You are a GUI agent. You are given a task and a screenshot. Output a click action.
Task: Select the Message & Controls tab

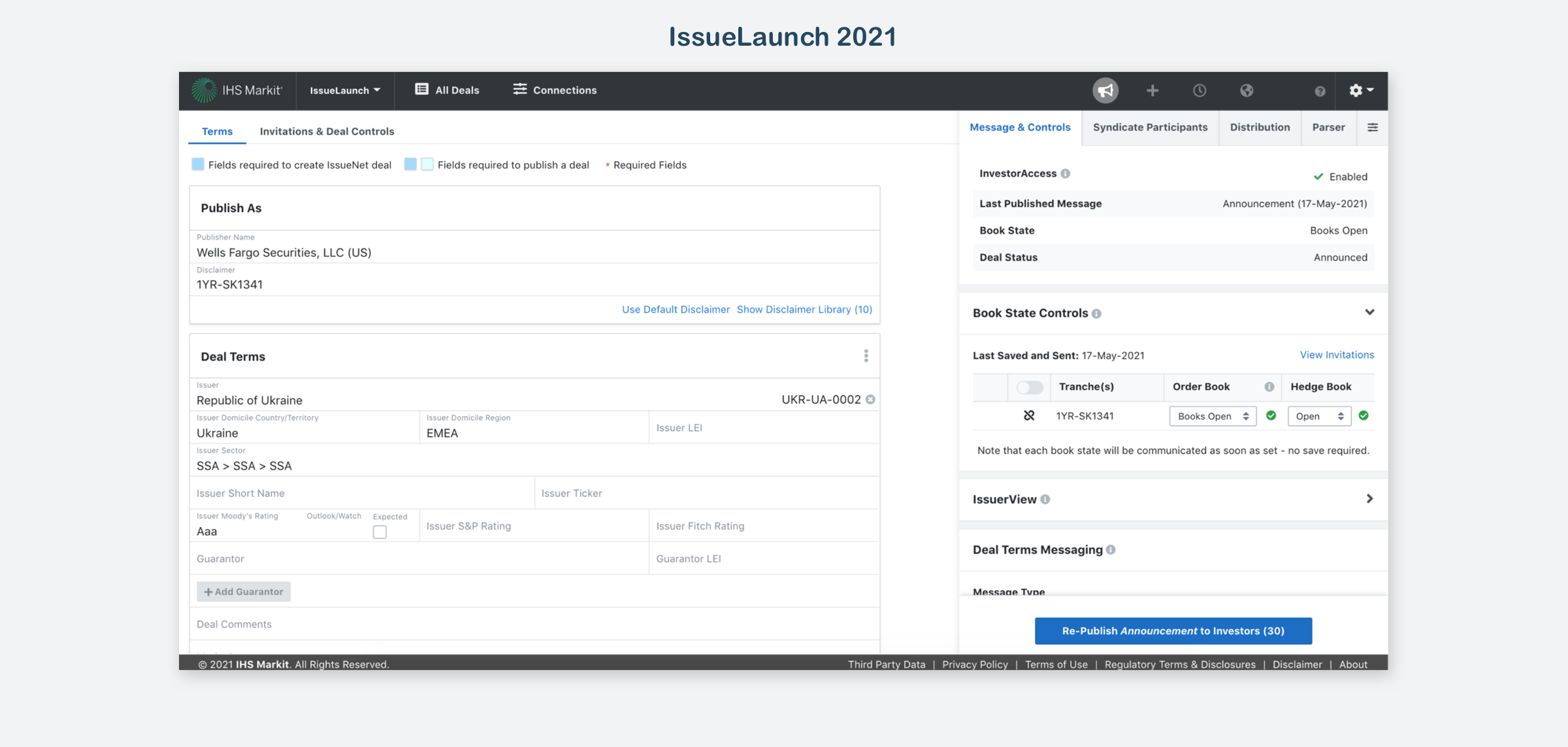(x=1020, y=127)
